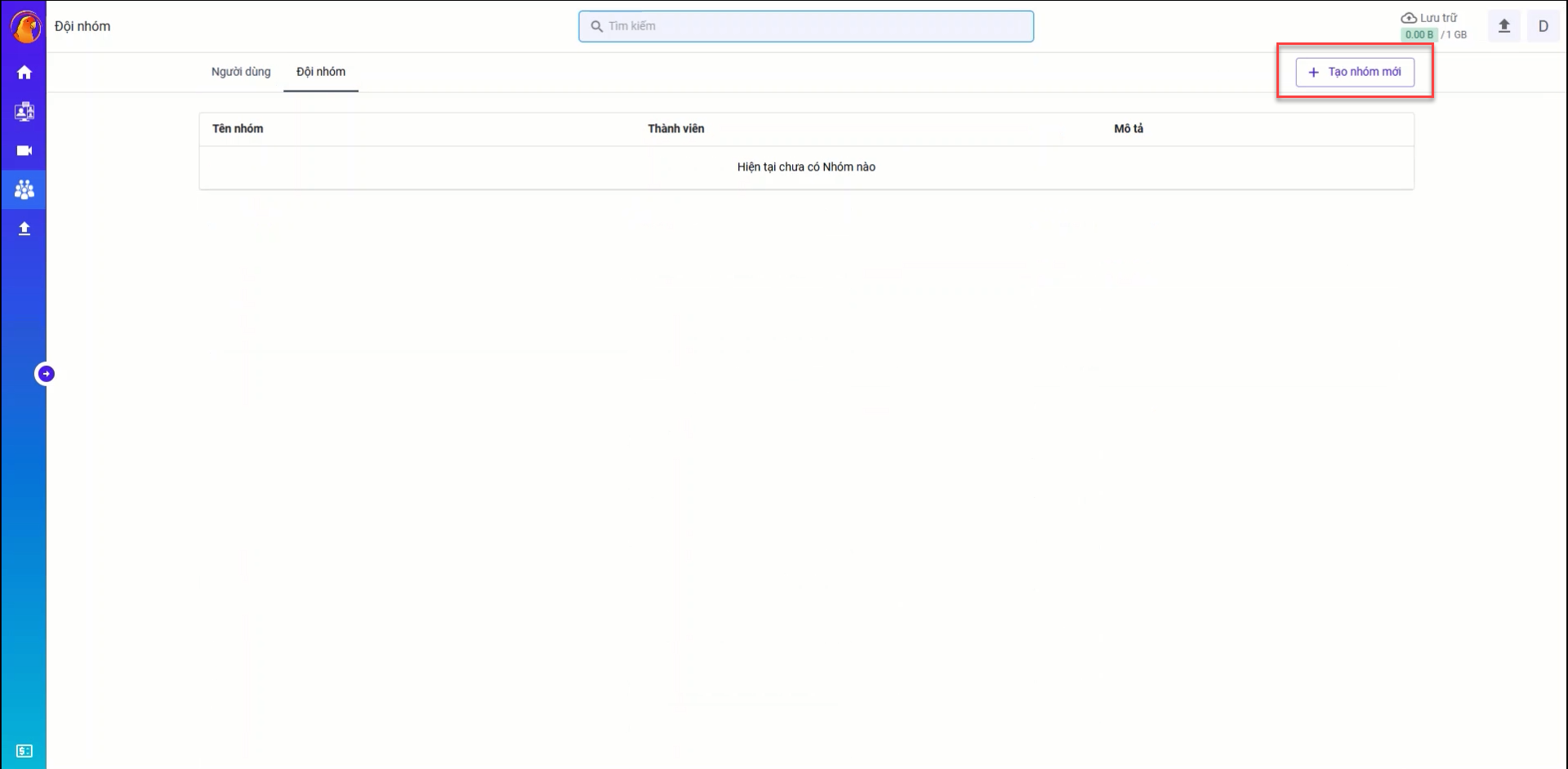This screenshot has height=769, width=1568.
Task: Open the video camera icon in sidebar
Action: 24,151
